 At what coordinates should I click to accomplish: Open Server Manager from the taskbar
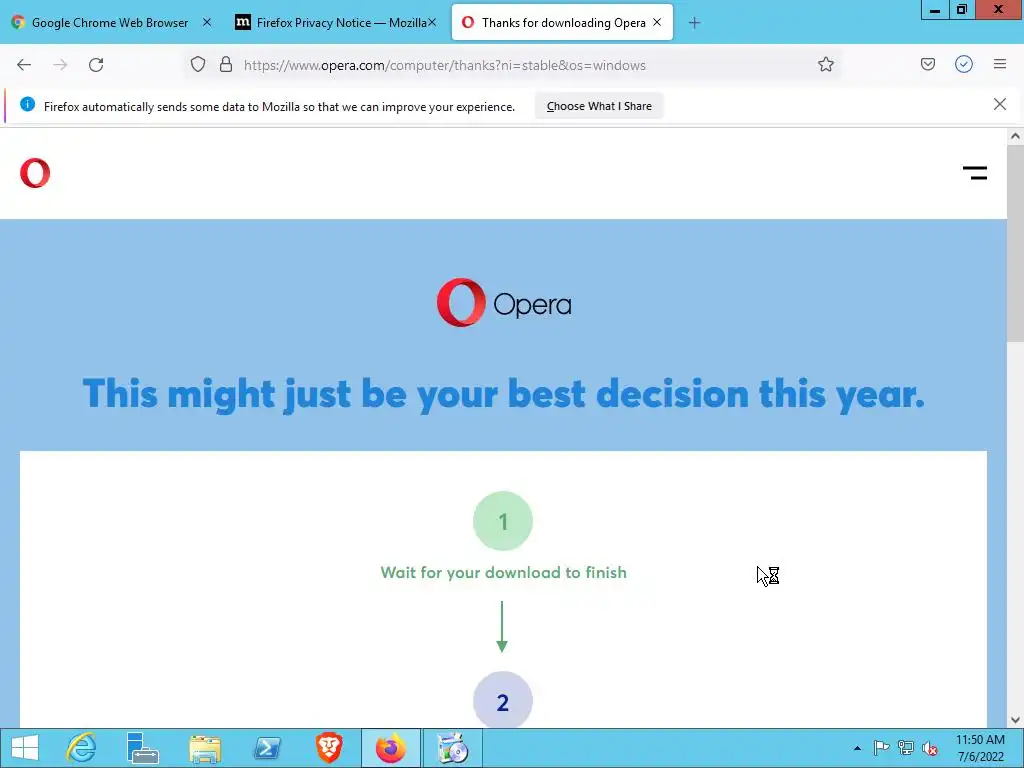142,748
